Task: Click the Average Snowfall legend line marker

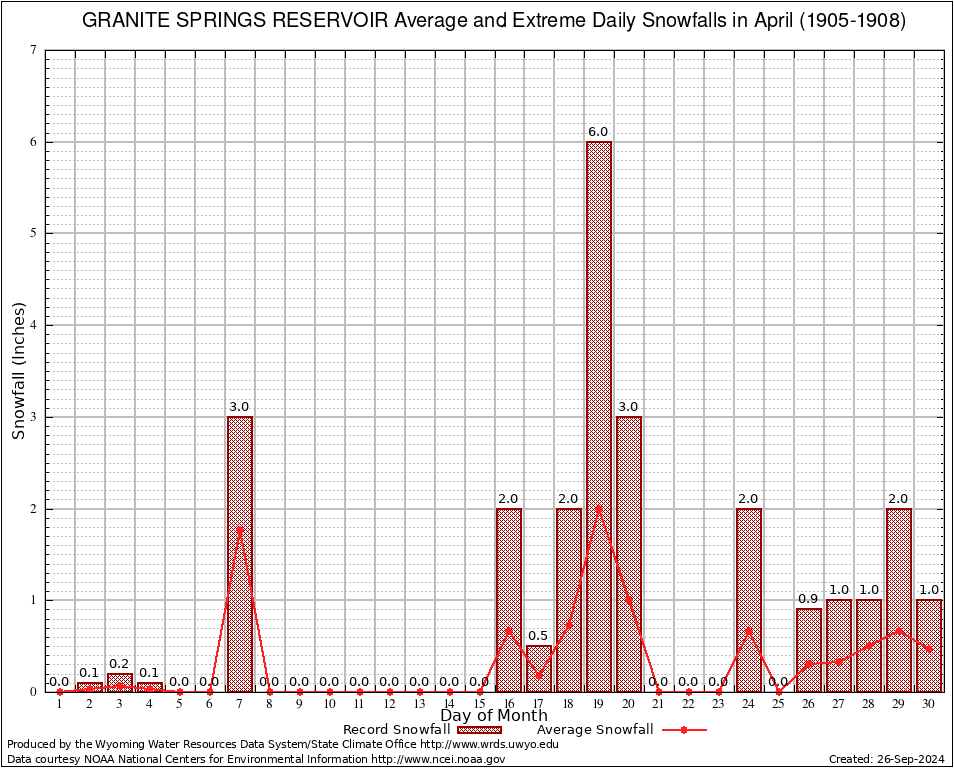Action: (683, 730)
